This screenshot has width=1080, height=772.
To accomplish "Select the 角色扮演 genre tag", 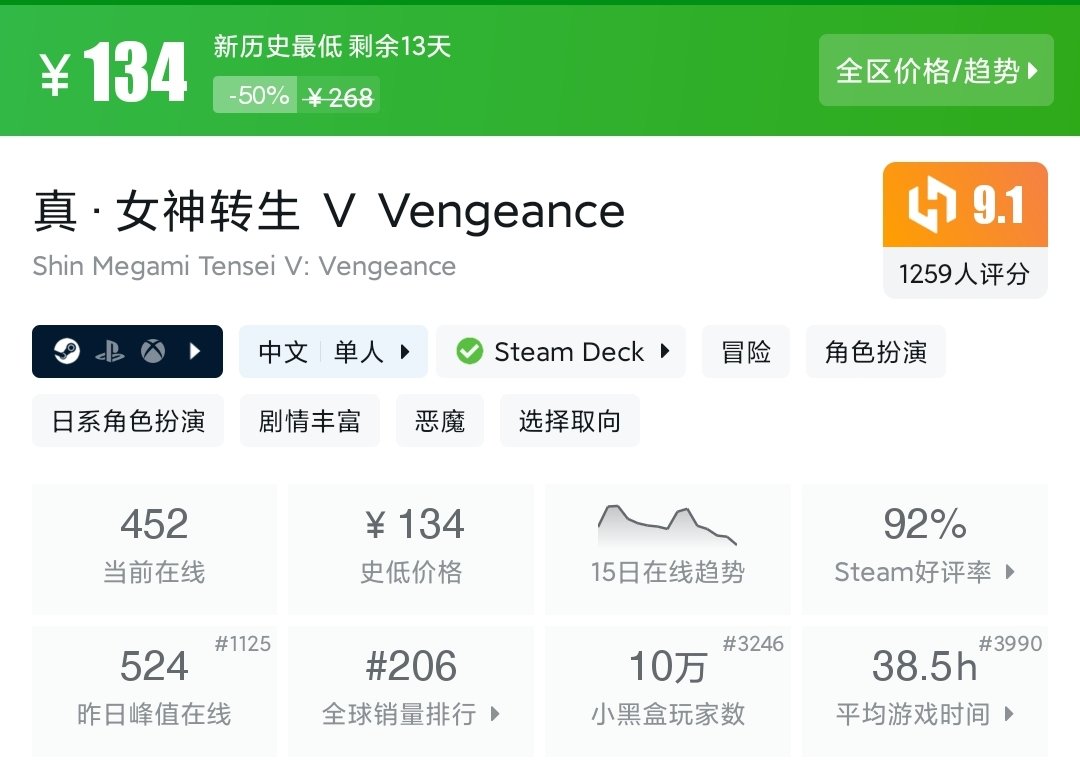I will click(875, 352).
